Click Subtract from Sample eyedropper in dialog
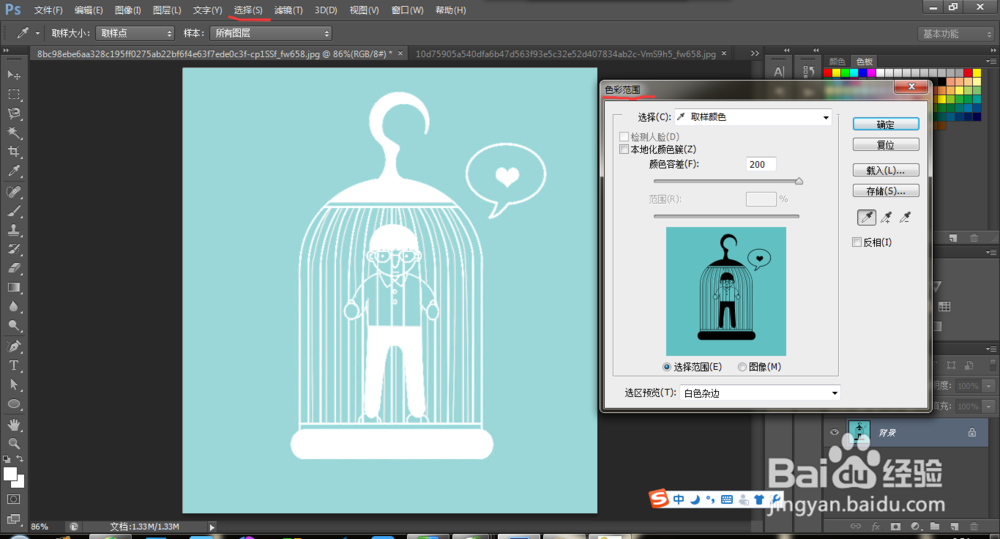 [905, 218]
